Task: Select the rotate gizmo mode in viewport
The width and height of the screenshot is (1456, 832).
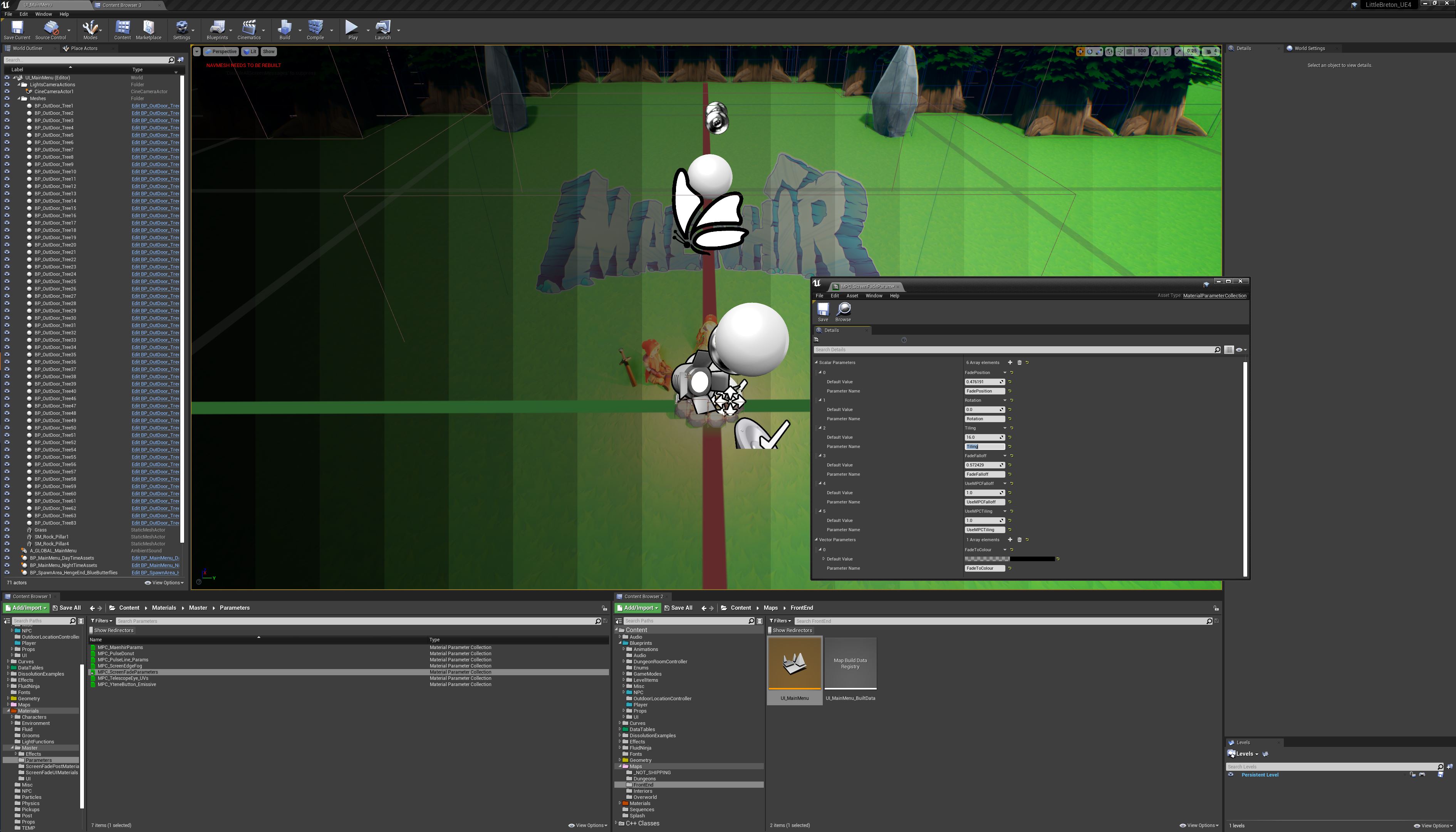Action: tap(1090, 52)
